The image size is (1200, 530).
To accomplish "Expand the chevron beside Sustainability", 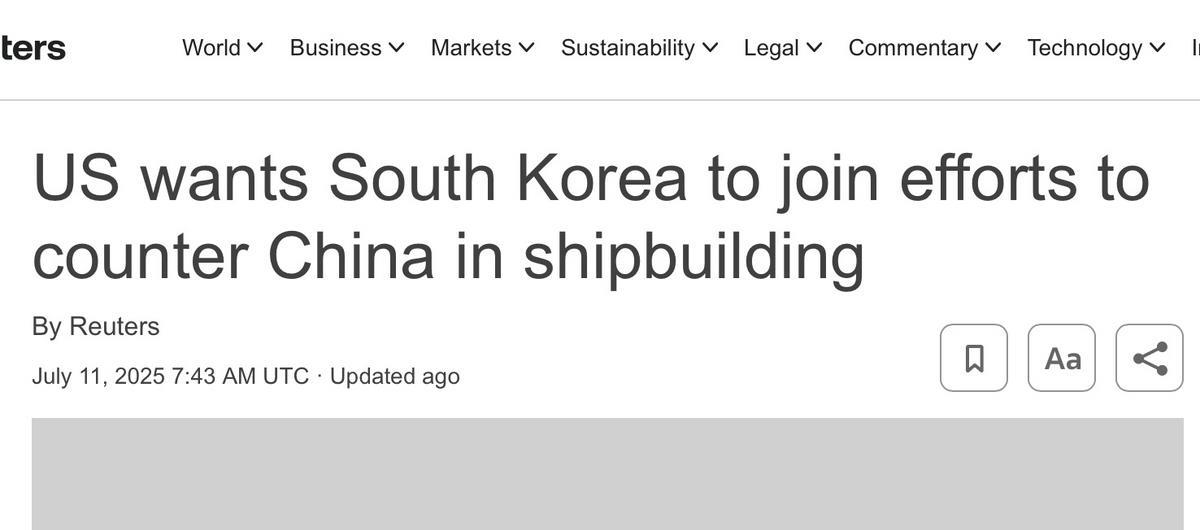I will (x=710, y=48).
